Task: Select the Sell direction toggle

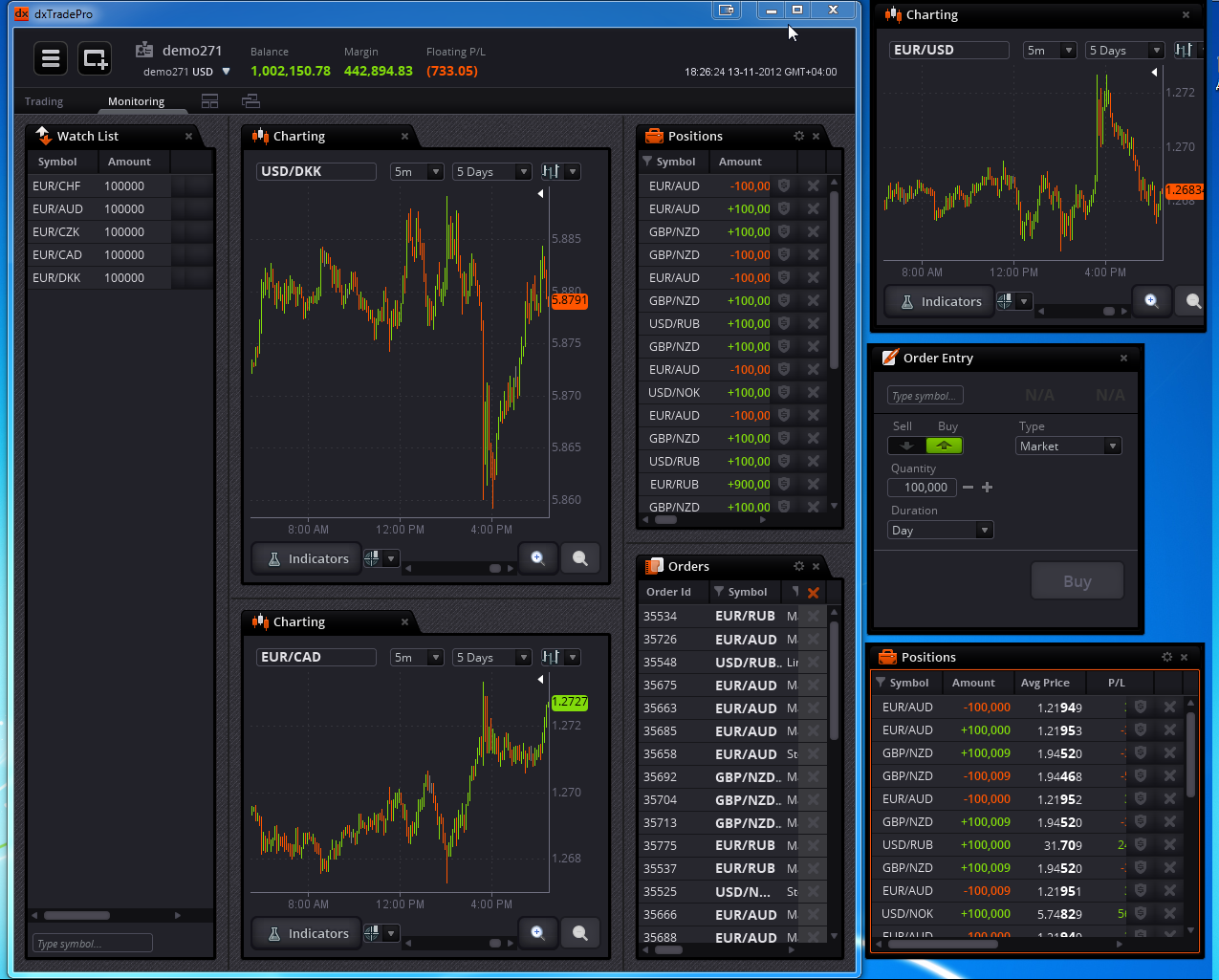Action: pyautogui.click(x=906, y=446)
